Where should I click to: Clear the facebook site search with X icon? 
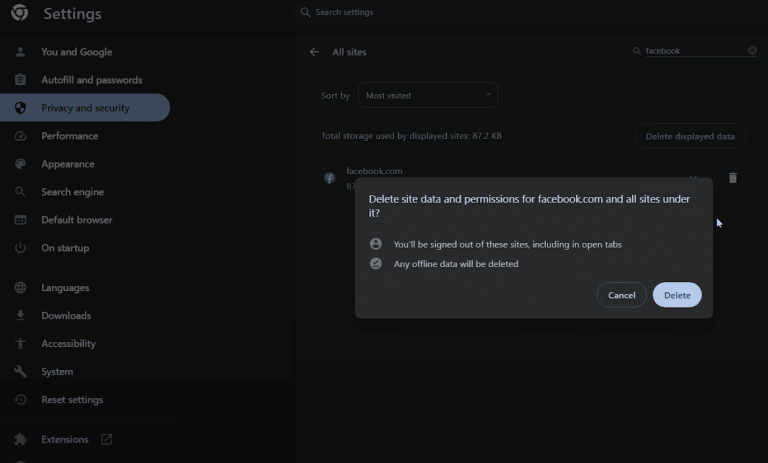pos(752,50)
